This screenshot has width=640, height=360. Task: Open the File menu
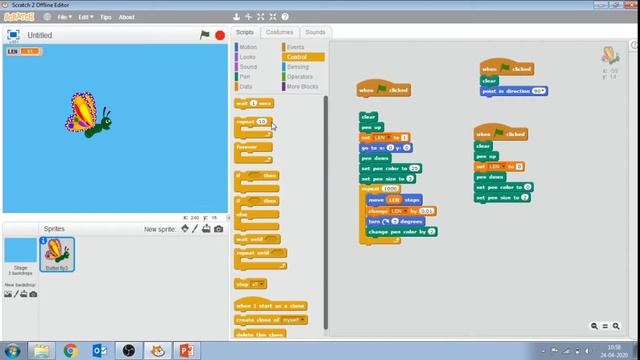[x=64, y=17]
